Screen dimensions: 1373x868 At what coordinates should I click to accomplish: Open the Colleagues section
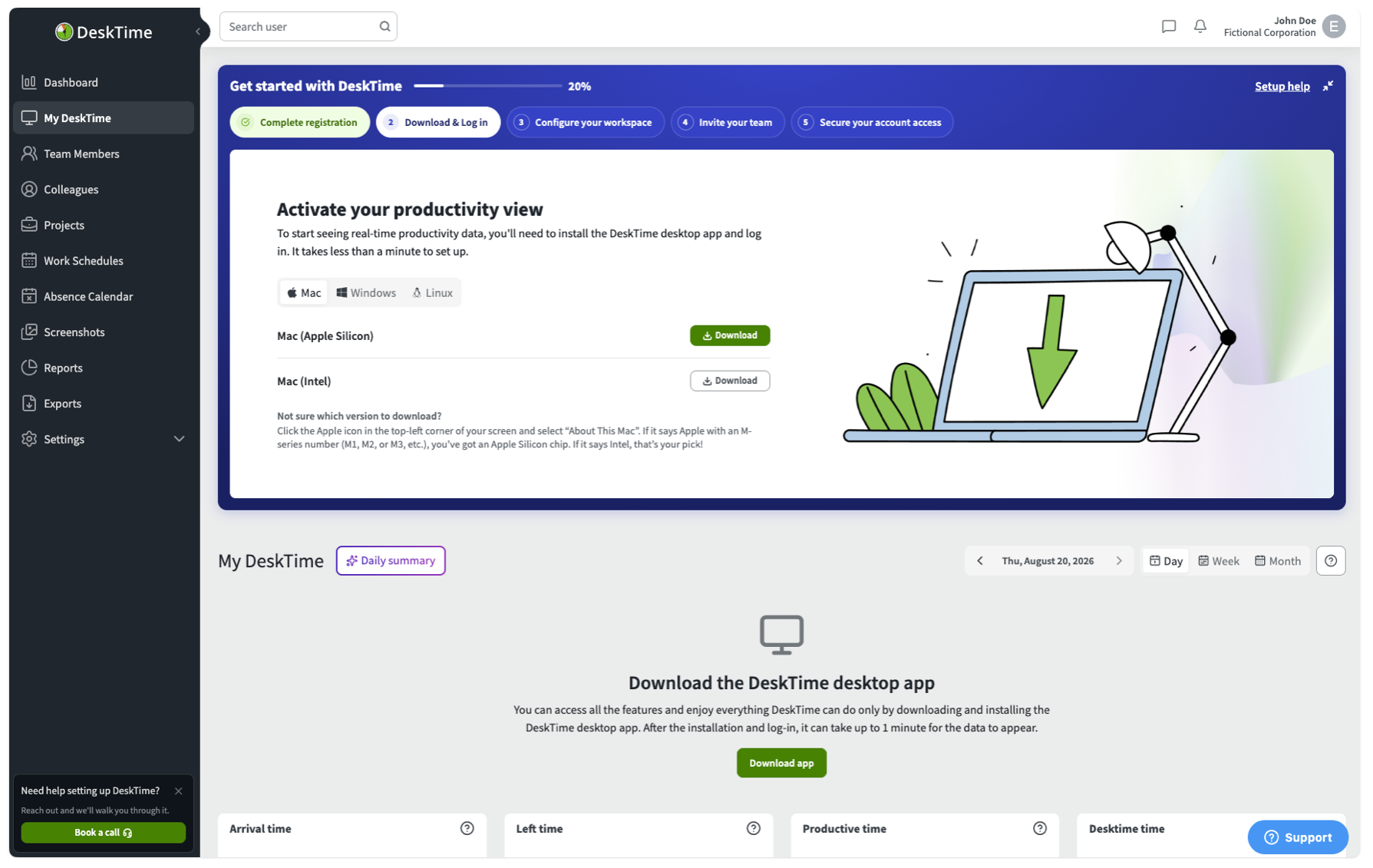pos(103,190)
